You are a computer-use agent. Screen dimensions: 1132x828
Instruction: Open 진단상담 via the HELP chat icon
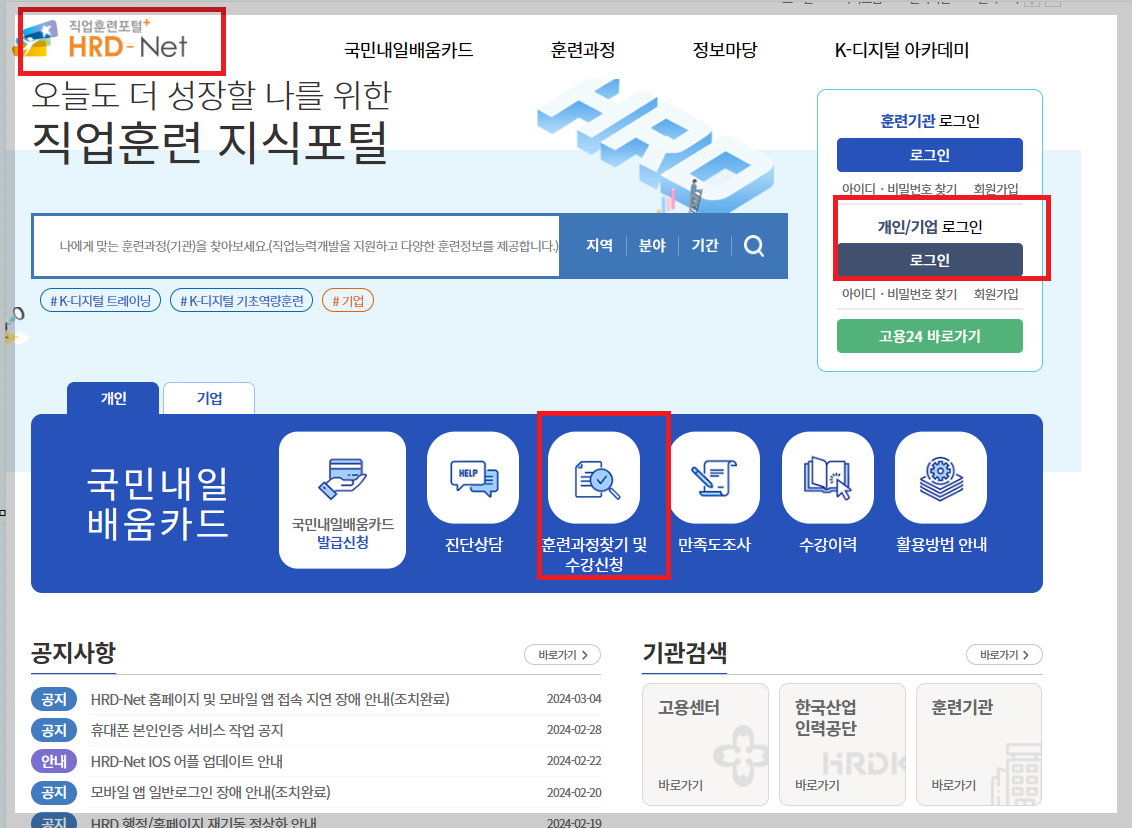472,478
